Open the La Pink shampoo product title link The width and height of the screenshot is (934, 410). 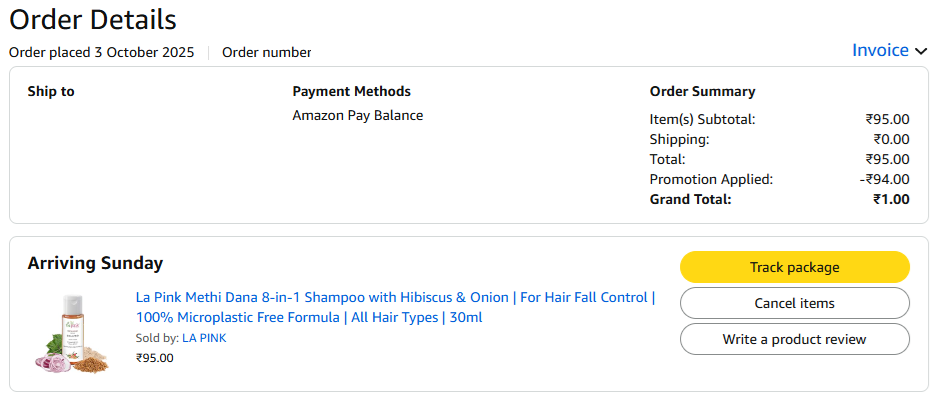click(395, 307)
